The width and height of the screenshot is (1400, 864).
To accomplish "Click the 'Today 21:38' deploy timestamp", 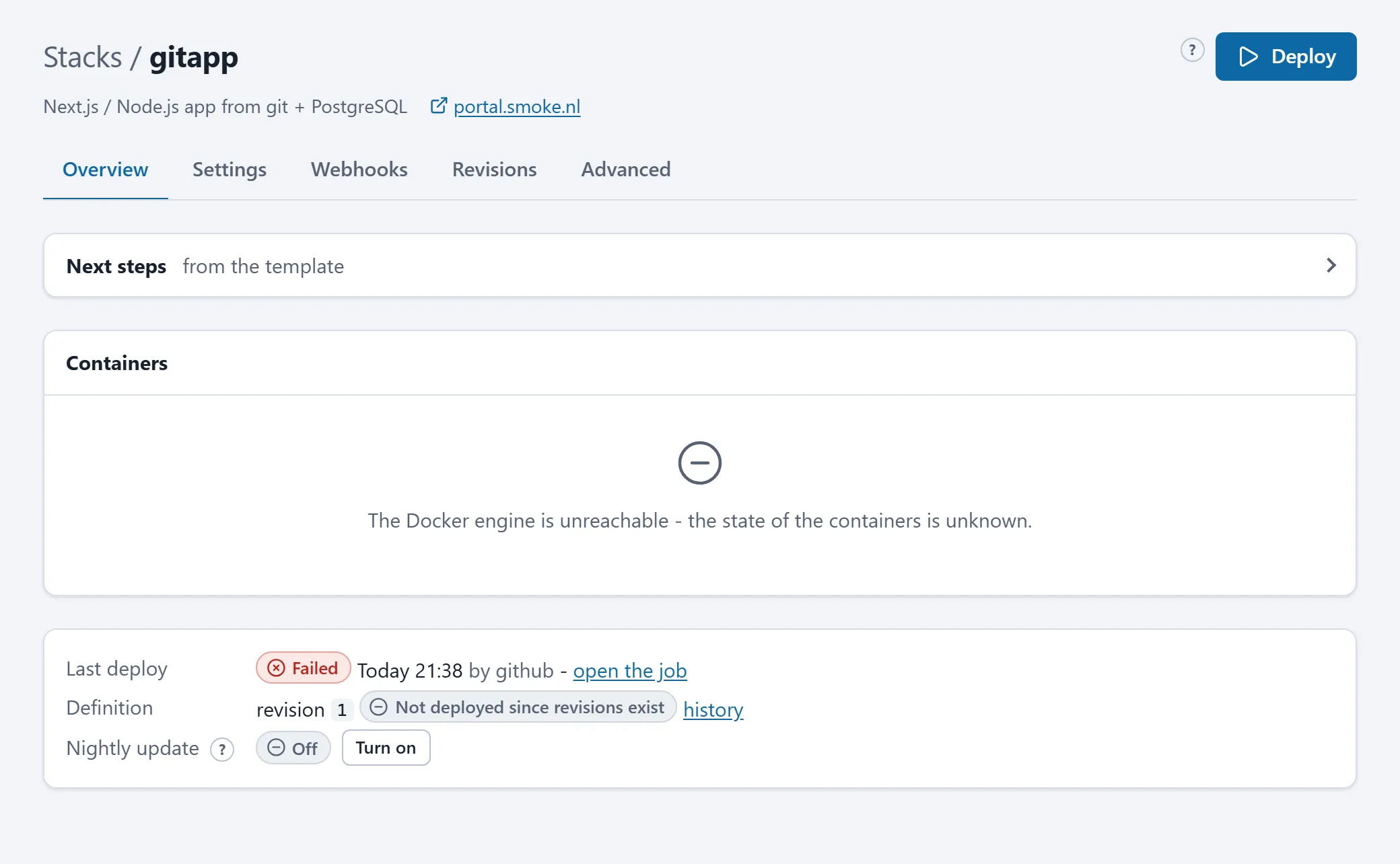I will coord(409,670).
